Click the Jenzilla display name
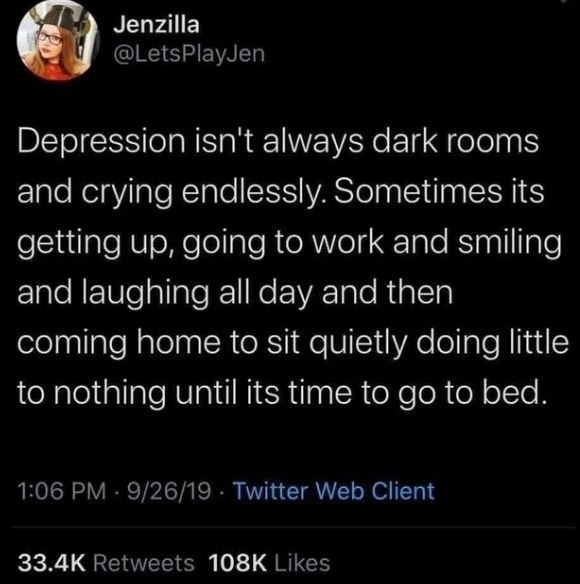 [x=156, y=25]
